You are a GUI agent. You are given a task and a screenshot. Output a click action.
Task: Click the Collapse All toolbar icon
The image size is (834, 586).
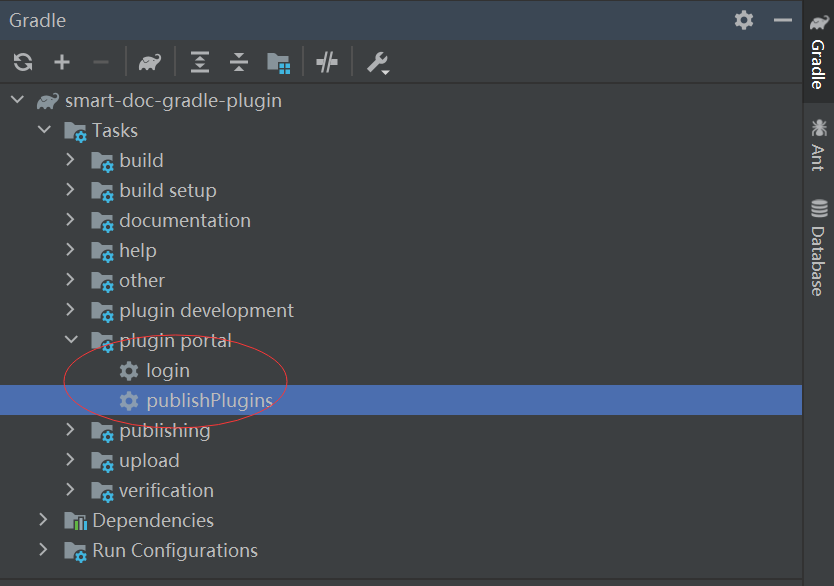[x=239, y=62]
